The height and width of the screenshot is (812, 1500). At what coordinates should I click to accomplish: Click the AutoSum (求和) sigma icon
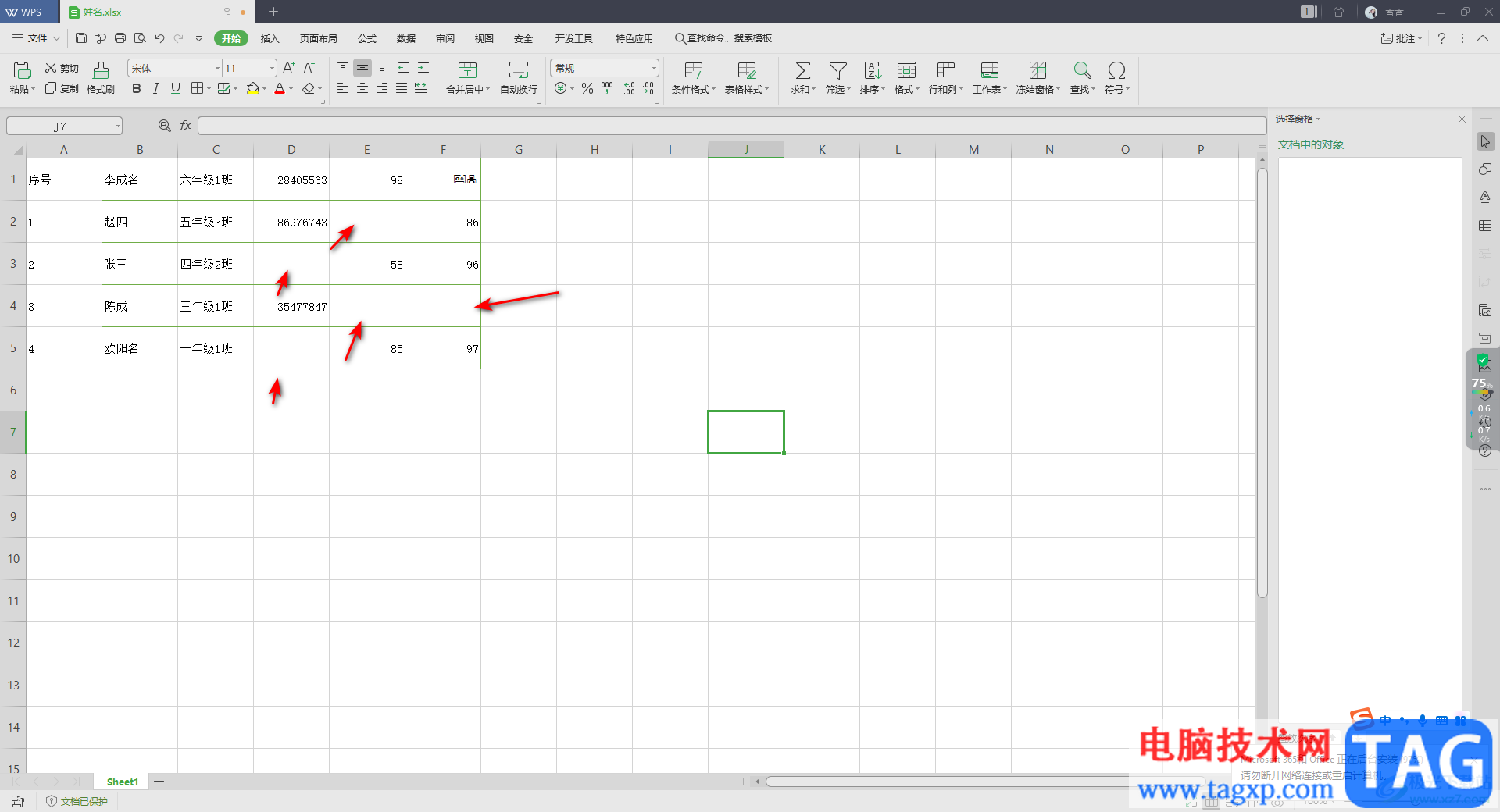[802, 71]
